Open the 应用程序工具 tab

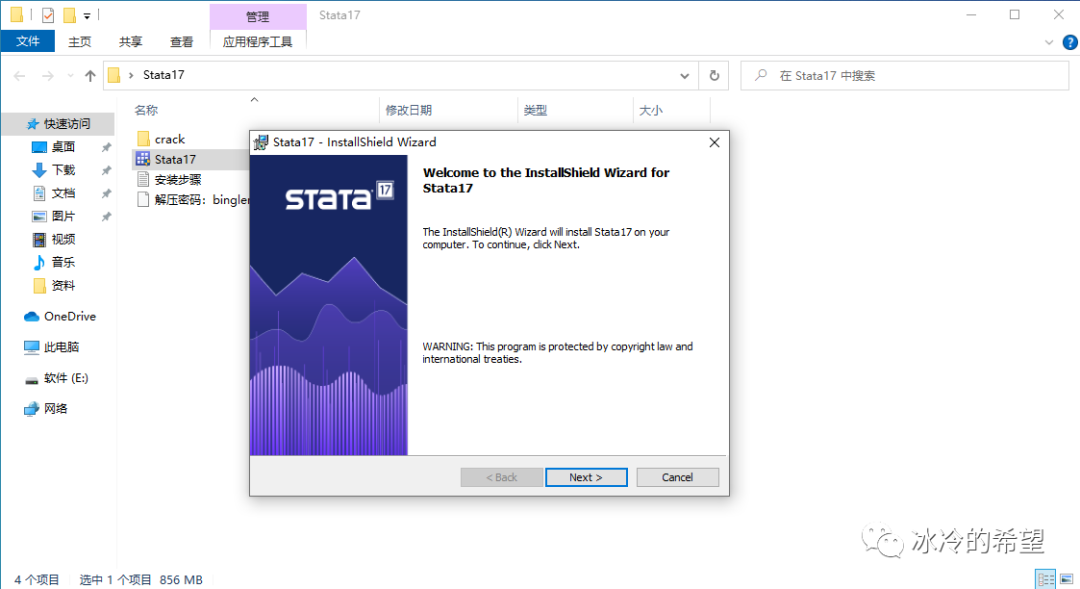257,42
